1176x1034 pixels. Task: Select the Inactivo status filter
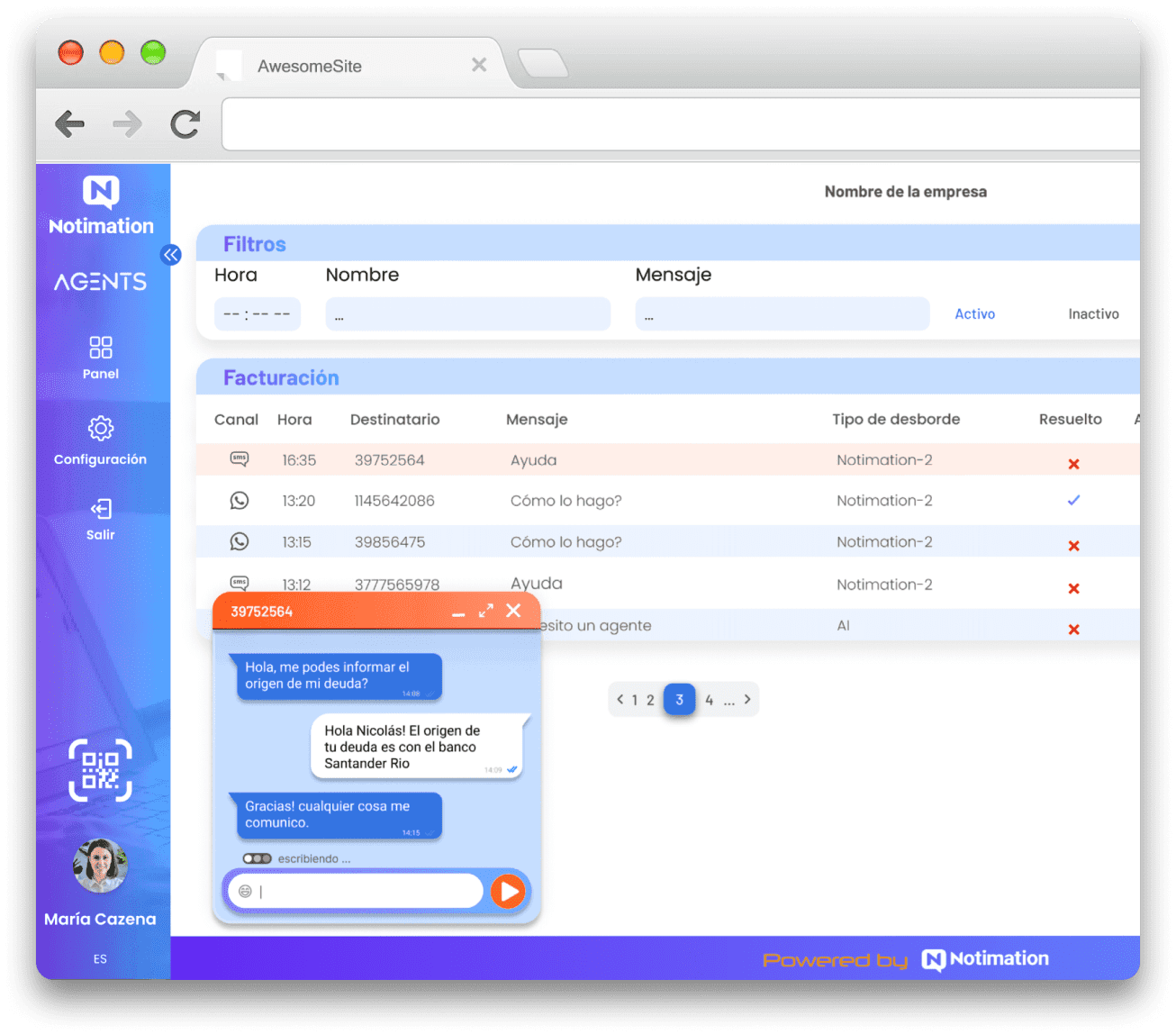coord(1093,314)
